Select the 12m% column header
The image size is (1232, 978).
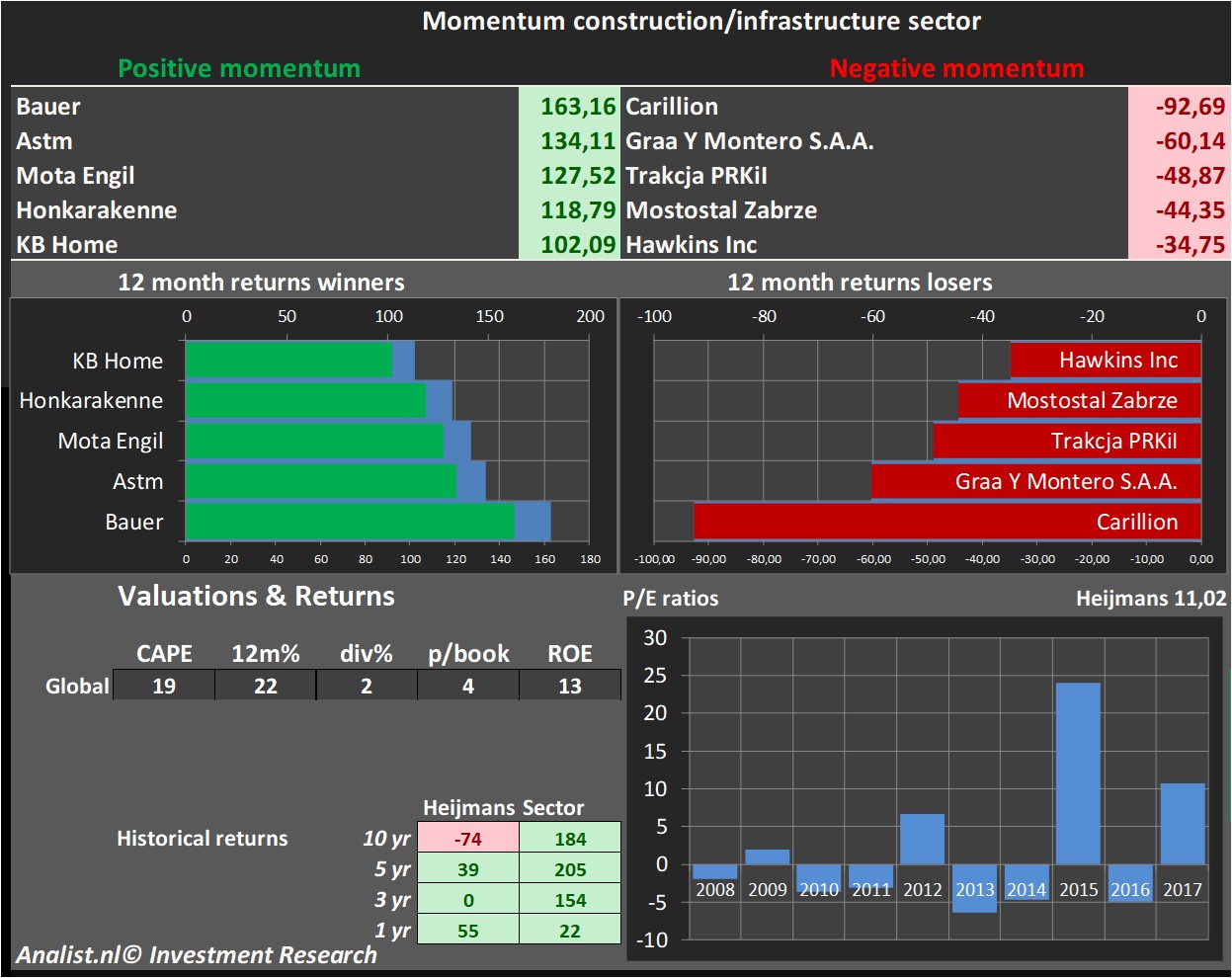[266, 654]
